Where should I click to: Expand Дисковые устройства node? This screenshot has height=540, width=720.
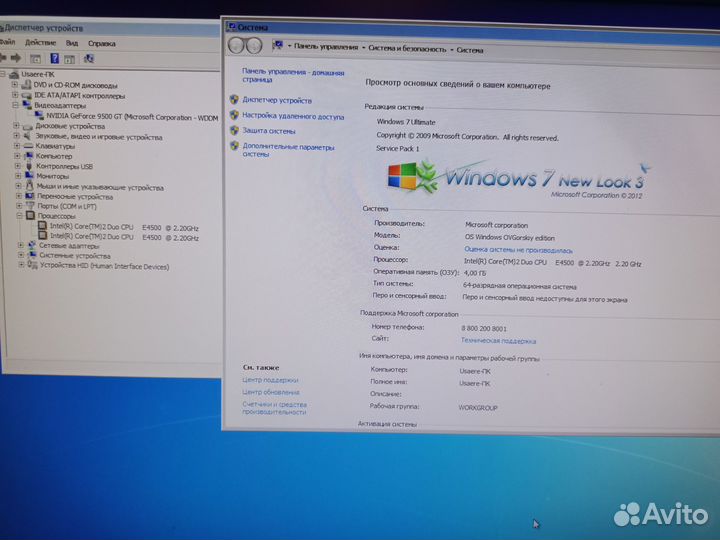(16, 125)
